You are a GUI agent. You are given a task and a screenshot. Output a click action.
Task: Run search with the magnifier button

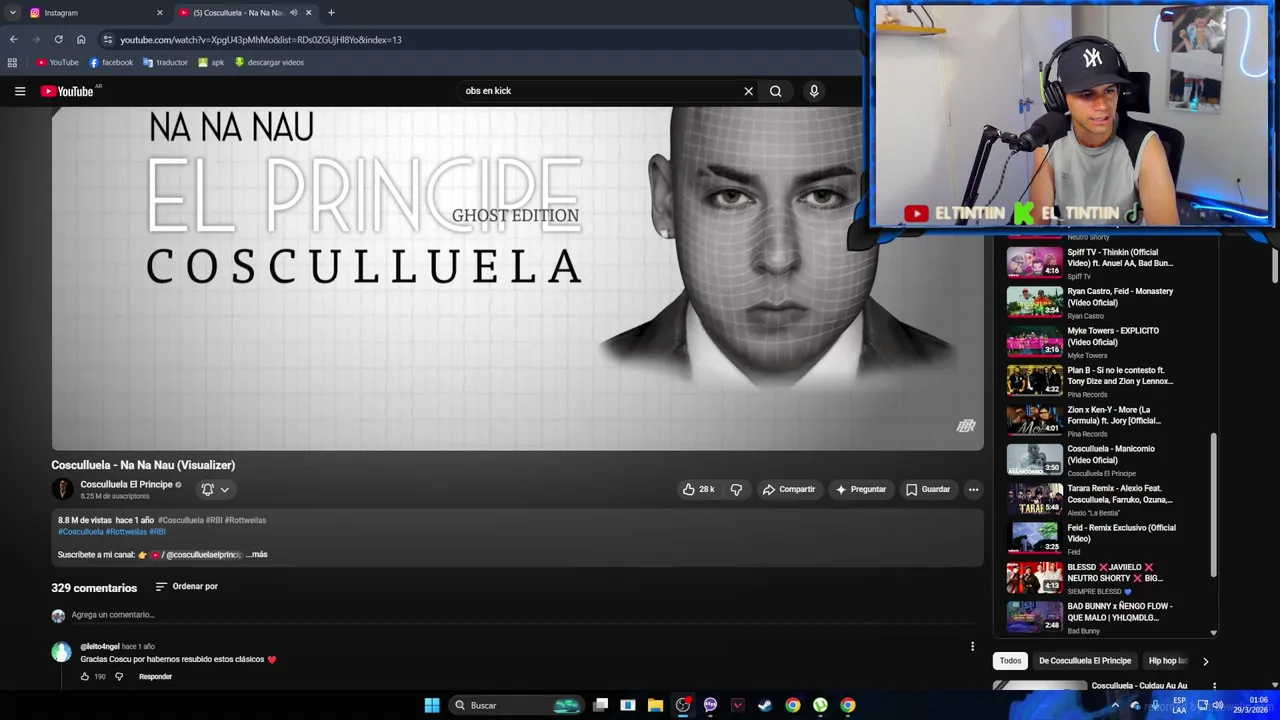click(x=775, y=91)
